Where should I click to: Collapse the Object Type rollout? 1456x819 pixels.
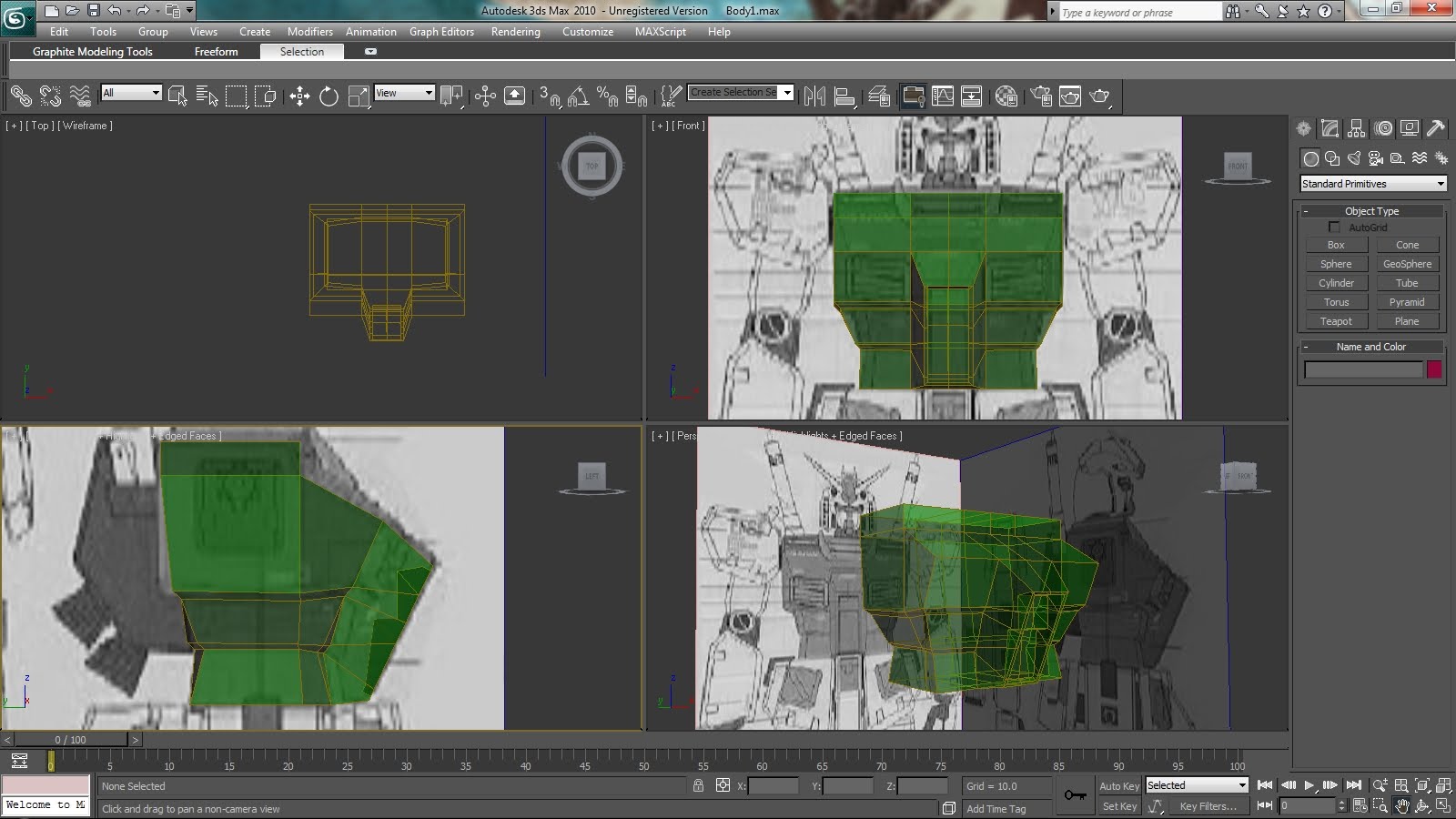pos(1371,211)
